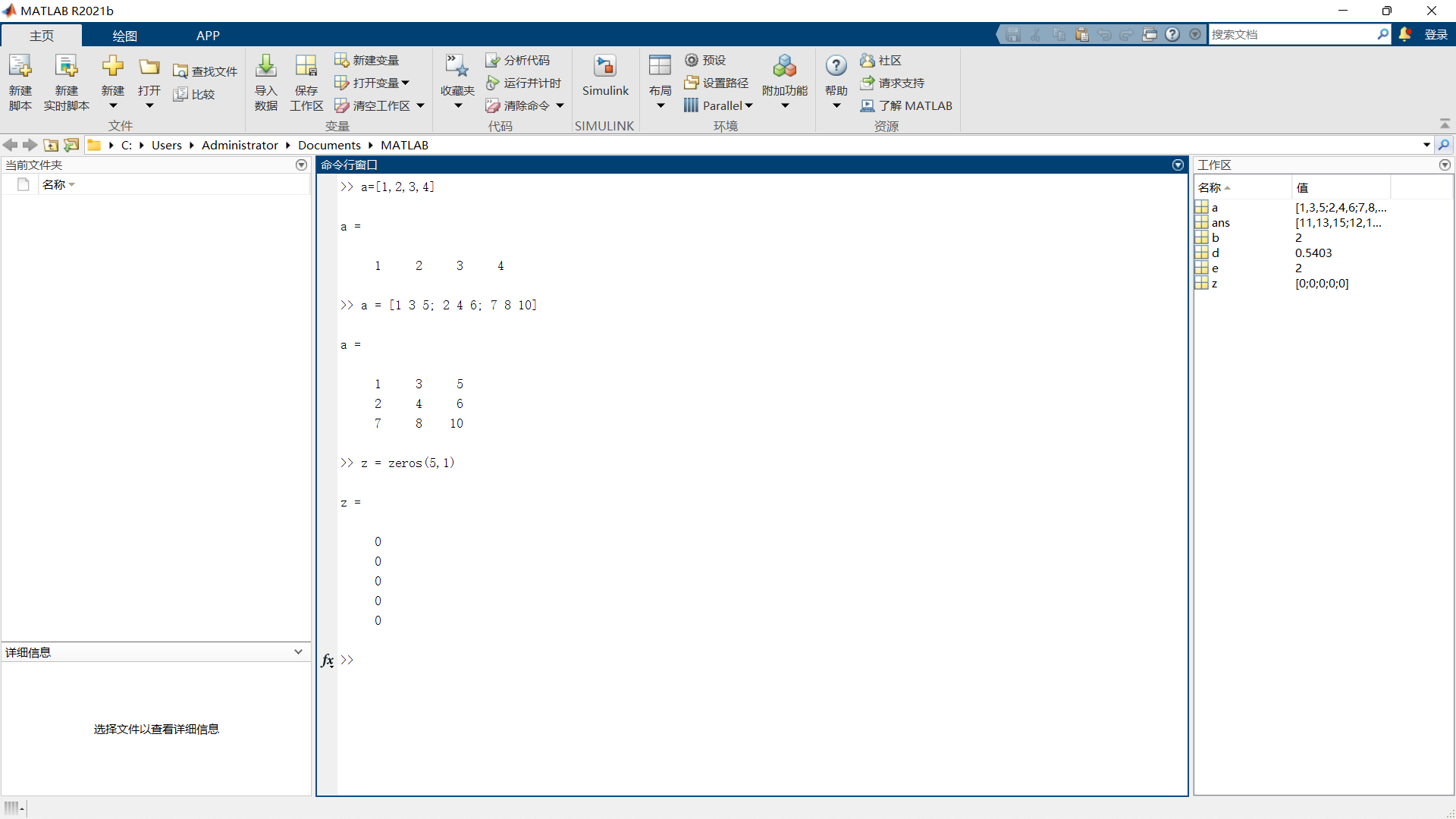Open Preferences (预设)
This screenshot has width=1456, height=819.
pyautogui.click(x=705, y=60)
